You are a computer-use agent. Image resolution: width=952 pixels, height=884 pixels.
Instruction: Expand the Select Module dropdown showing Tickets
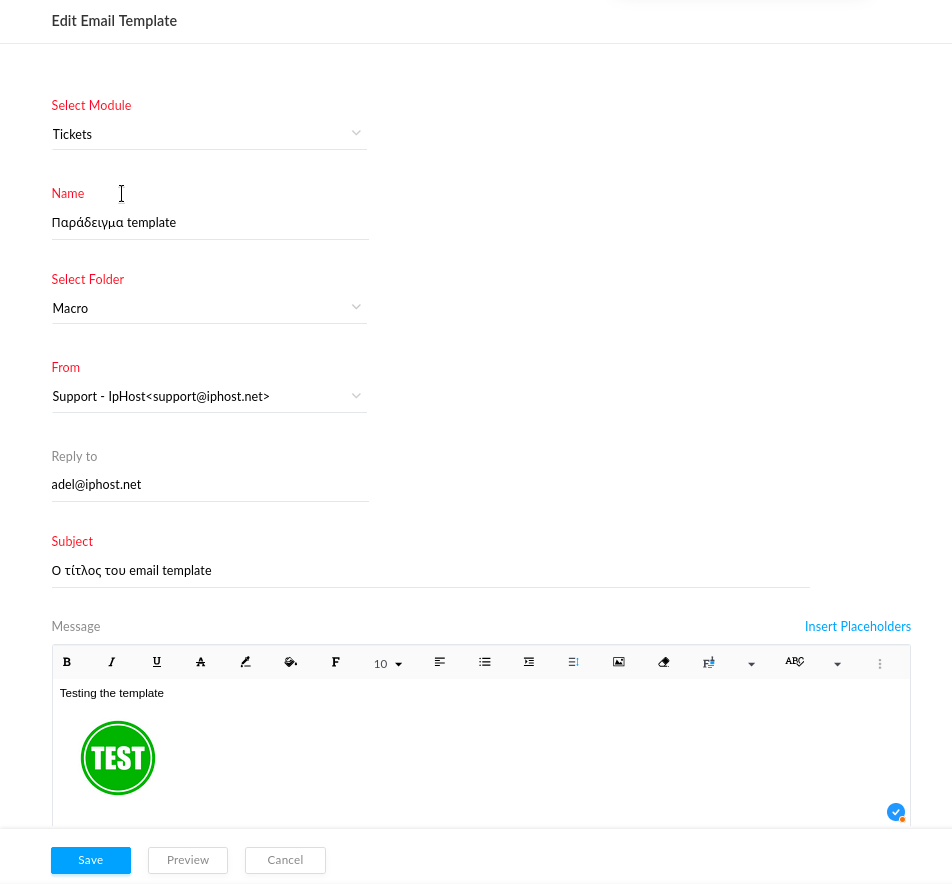click(209, 134)
